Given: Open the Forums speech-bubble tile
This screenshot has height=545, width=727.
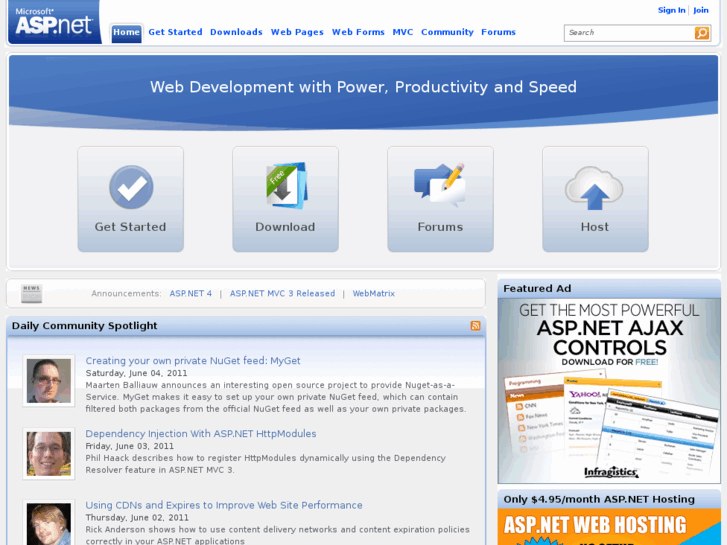Looking at the screenshot, I should pos(440,199).
